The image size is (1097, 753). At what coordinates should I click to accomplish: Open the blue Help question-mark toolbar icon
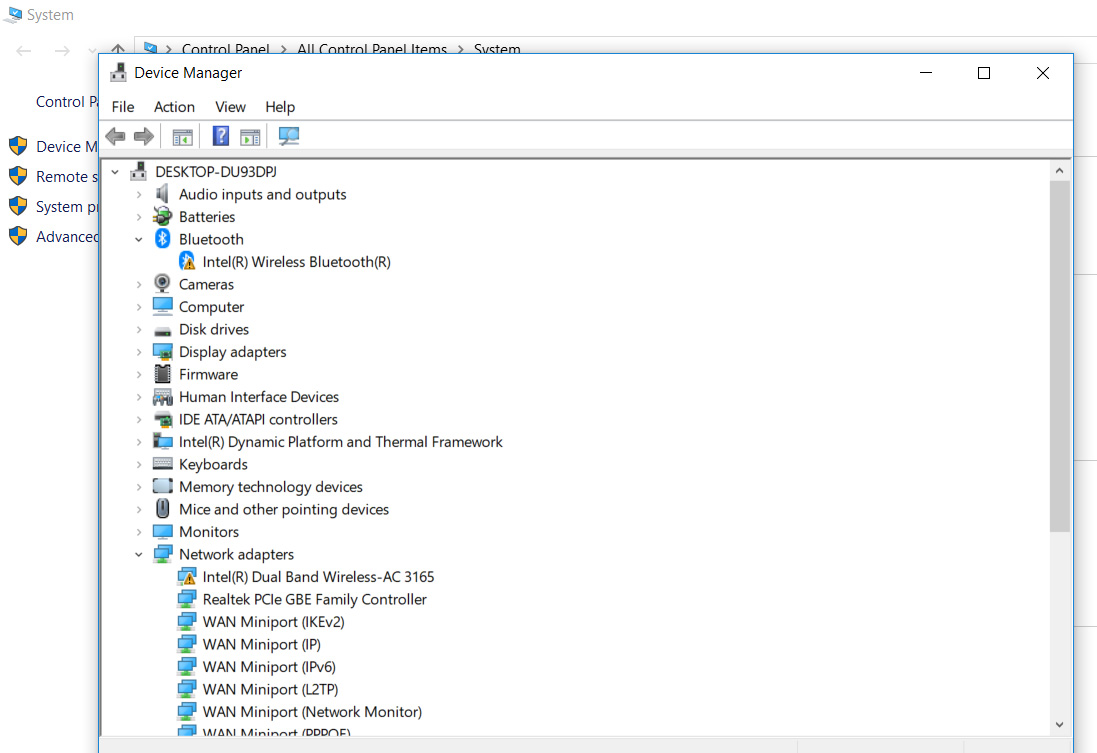(221, 136)
